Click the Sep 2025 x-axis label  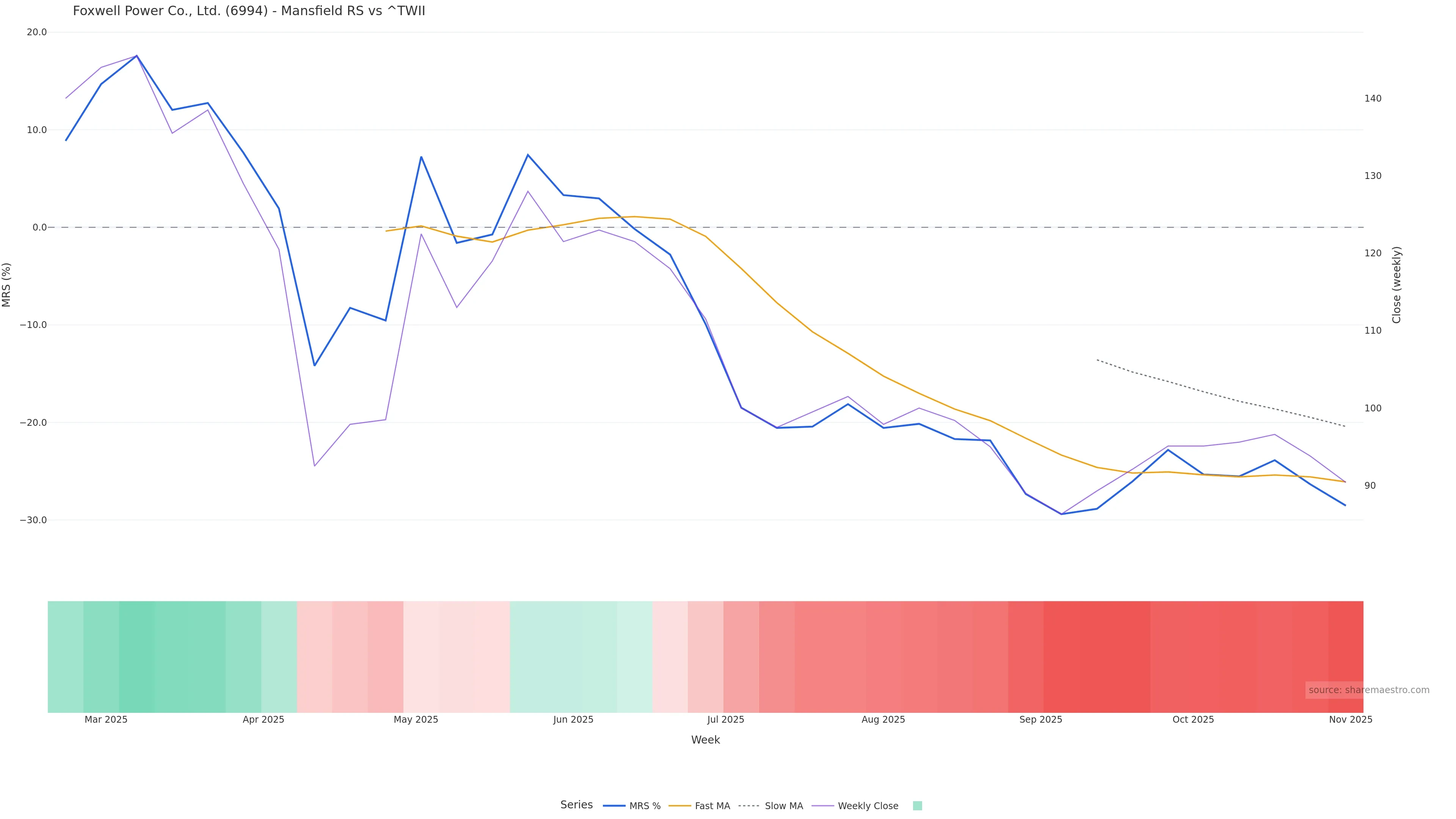click(1040, 720)
